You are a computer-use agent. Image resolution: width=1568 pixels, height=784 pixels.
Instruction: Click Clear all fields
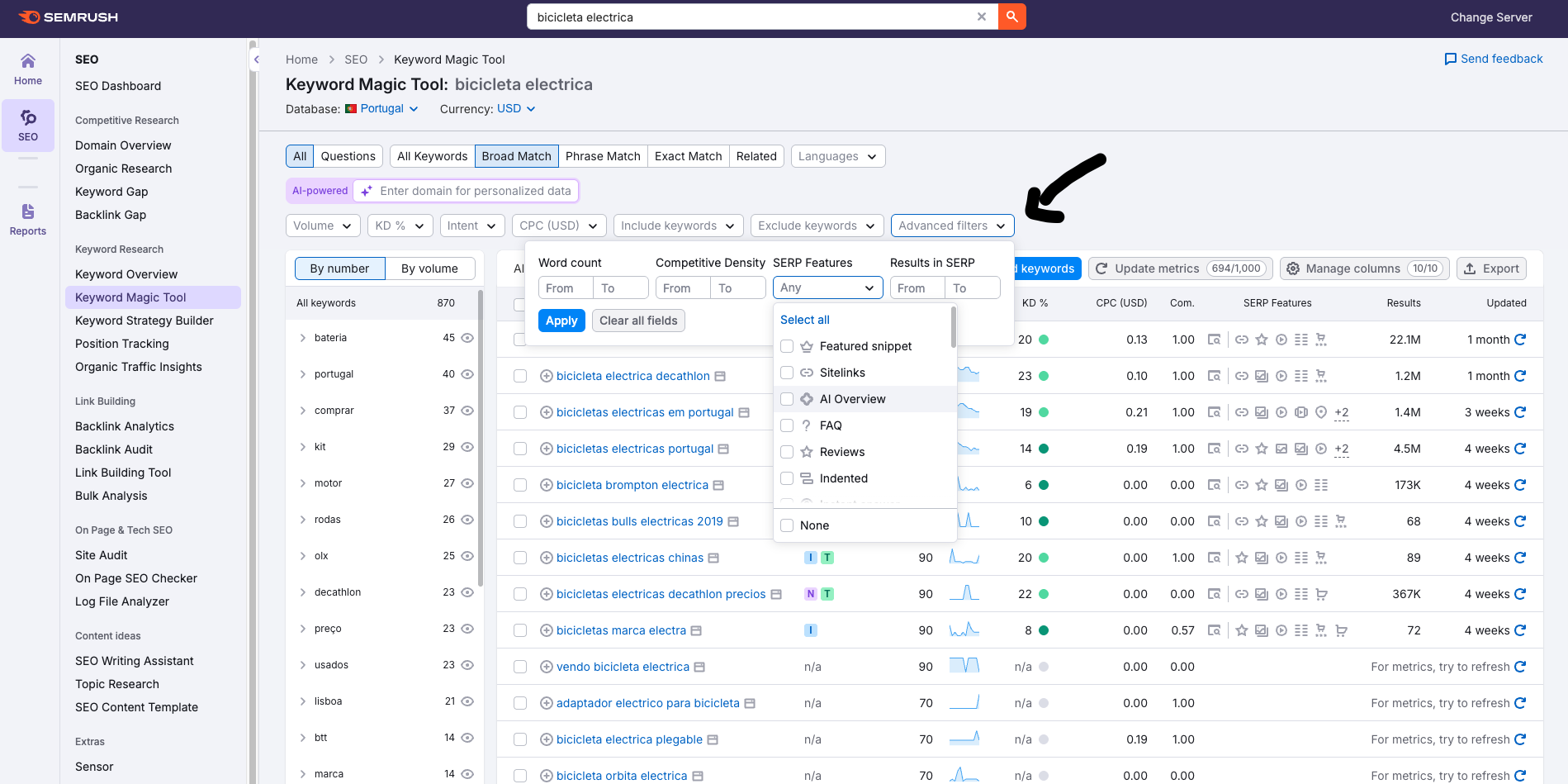click(x=638, y=321)
